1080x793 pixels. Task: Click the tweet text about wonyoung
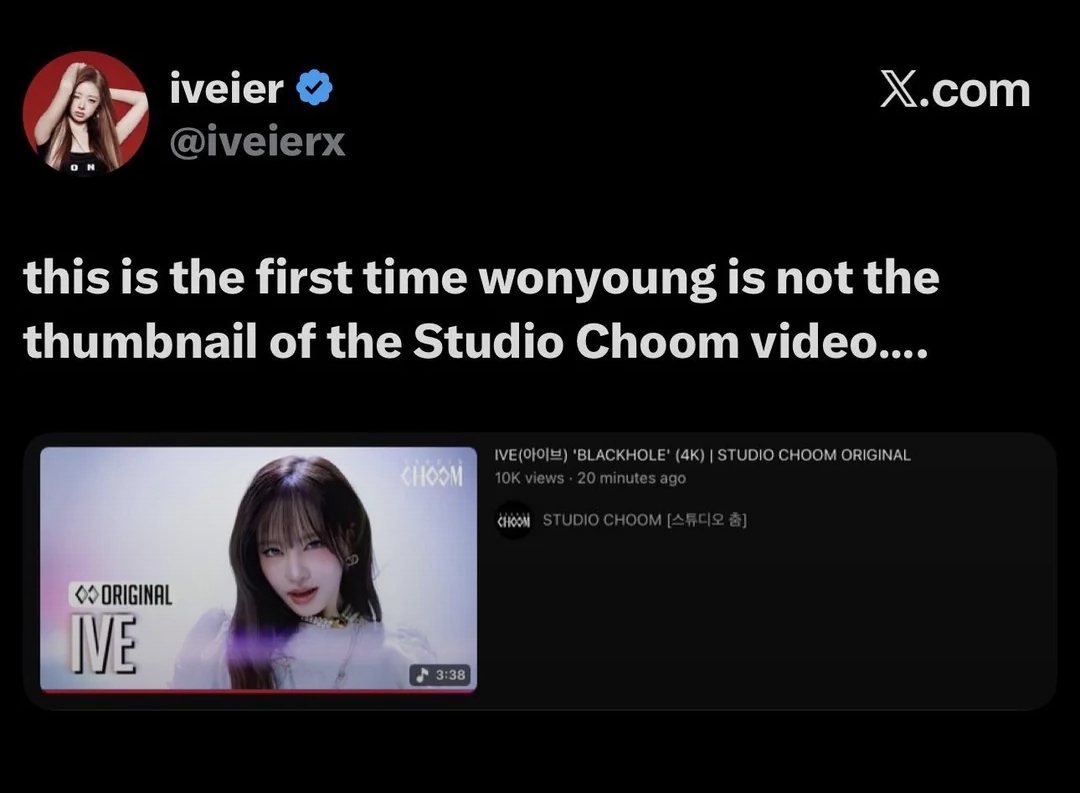click(482, 309)
